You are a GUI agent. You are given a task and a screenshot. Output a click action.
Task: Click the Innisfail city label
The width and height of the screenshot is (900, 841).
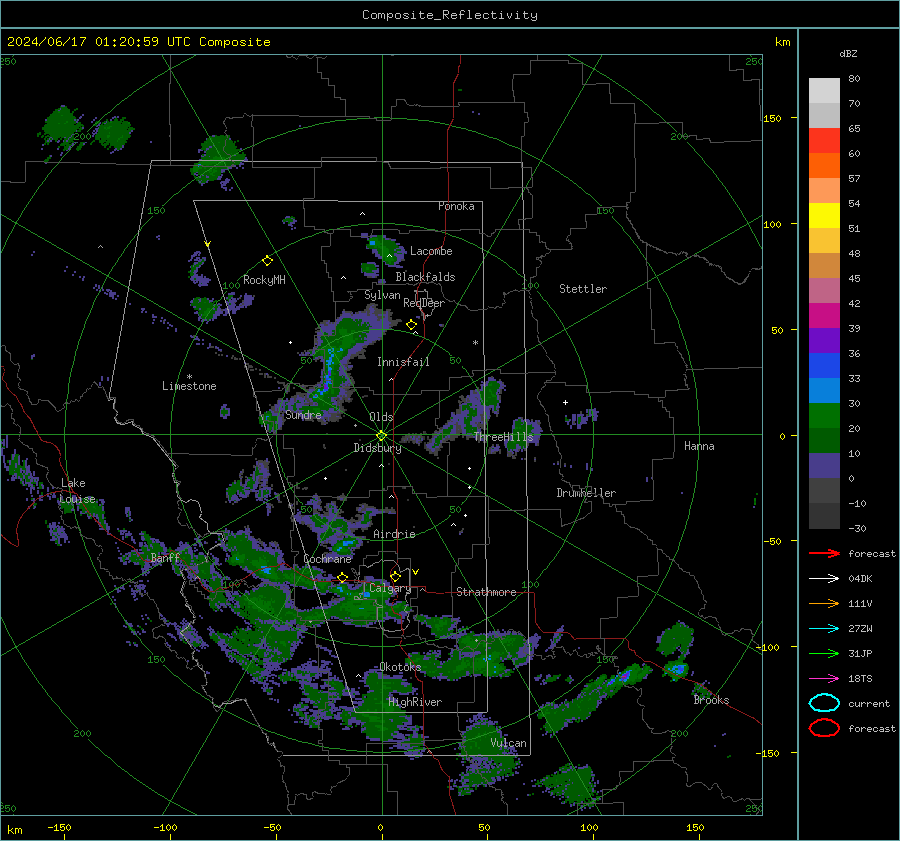coord(403,362)
